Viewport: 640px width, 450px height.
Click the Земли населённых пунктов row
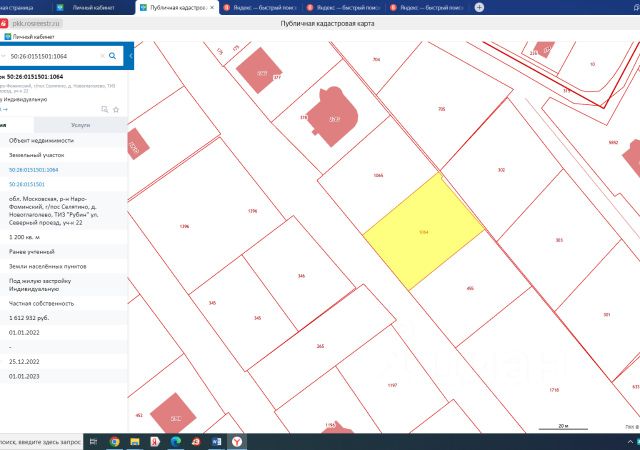pyautogui.click(x=64, y=266)
